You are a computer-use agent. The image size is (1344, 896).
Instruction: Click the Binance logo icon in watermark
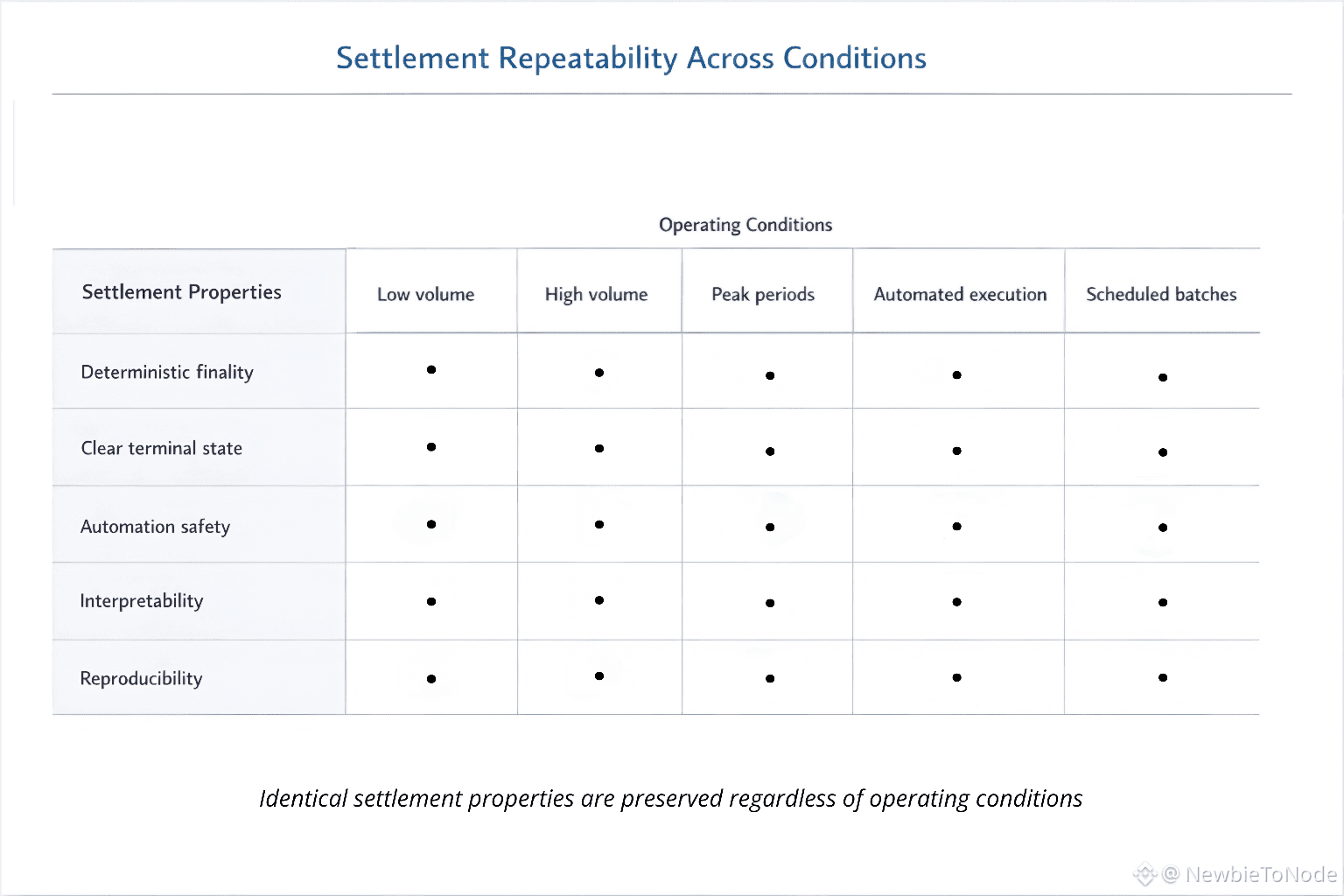[x=1144, y=874]
